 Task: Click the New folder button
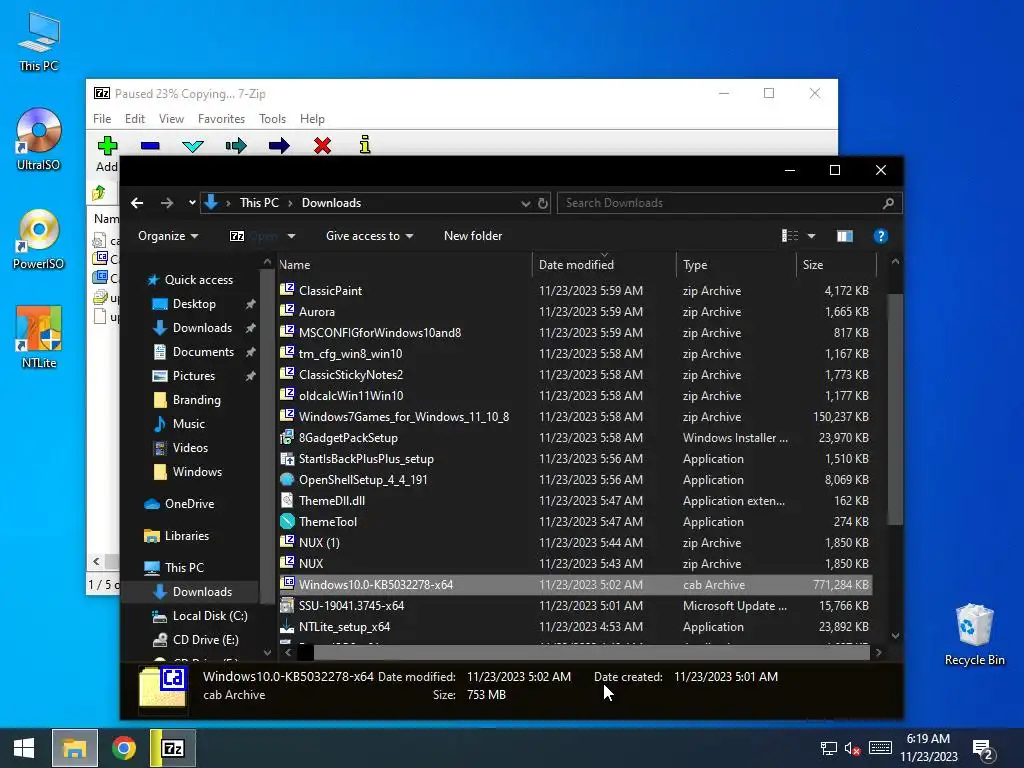point(473,236)
